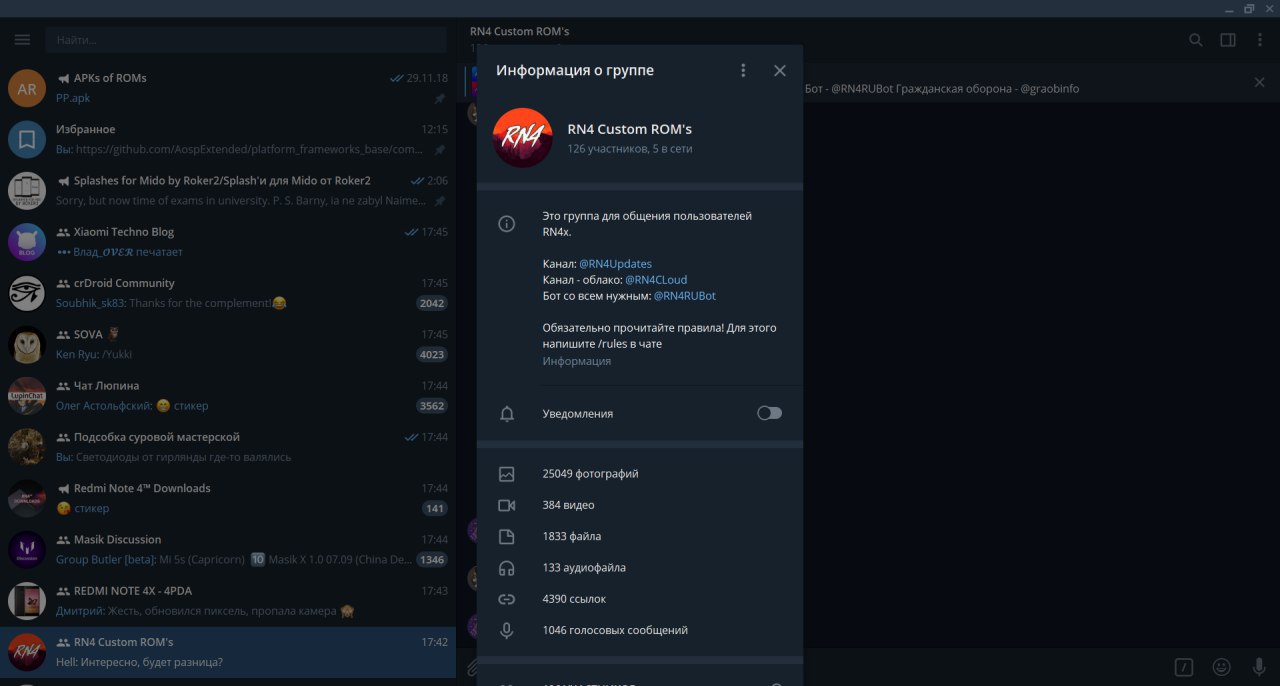
Task: Open the SOVA group chat
Action: (228, 344)
